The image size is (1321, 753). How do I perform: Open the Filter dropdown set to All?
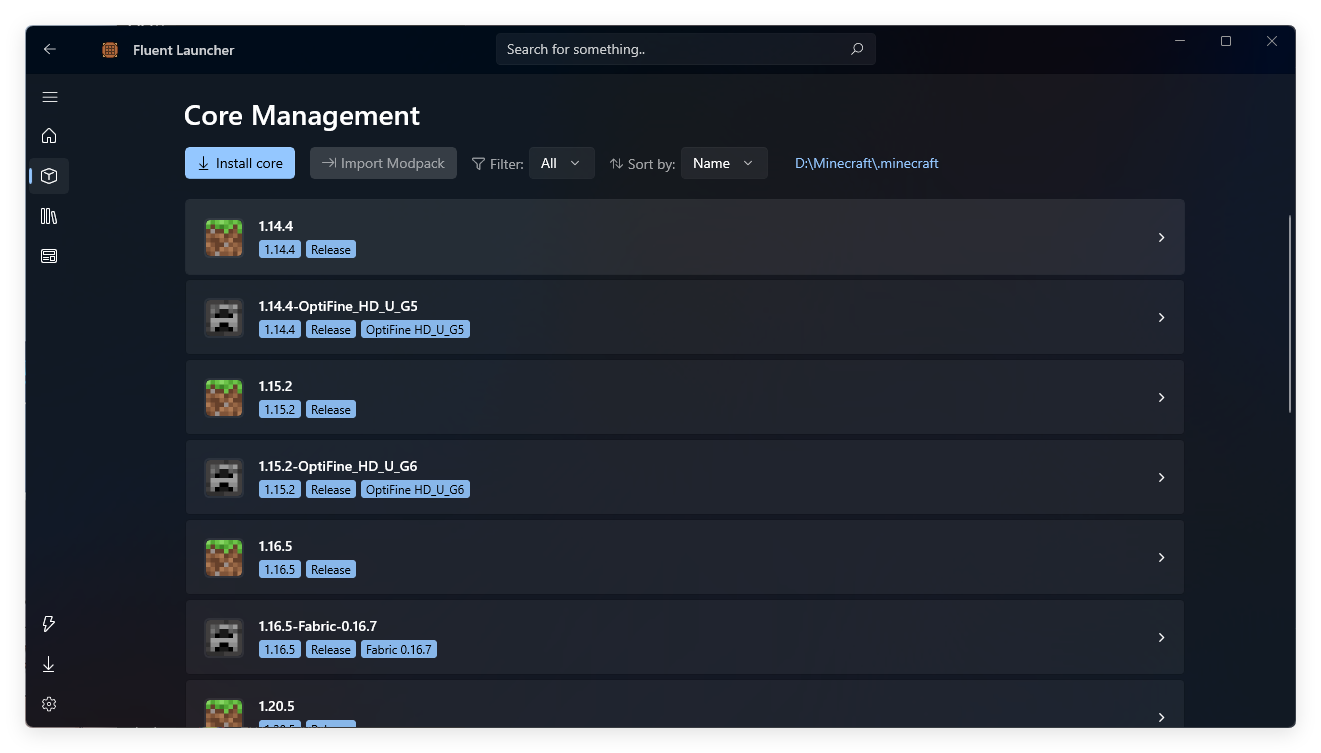click(x=561, y=163)
